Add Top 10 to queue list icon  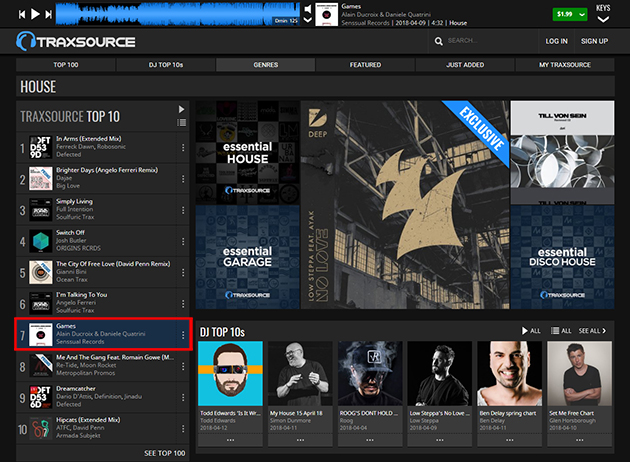coord(181,123)
